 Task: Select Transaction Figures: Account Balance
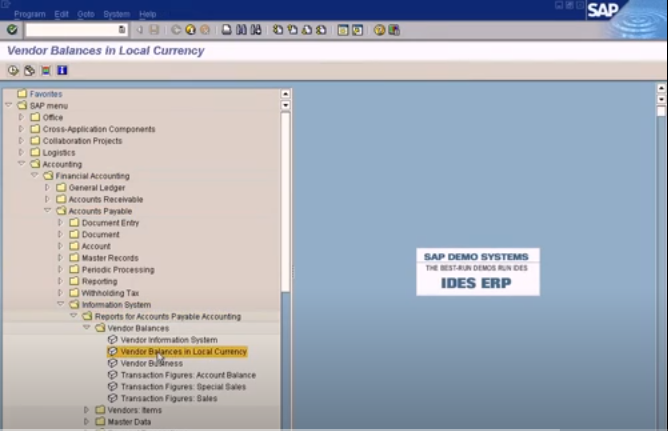tap(188, 375)
